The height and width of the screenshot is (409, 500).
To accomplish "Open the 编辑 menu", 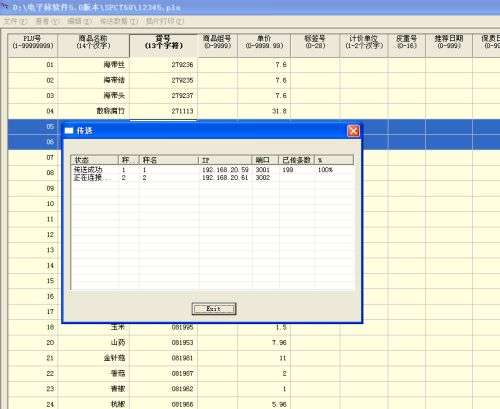I will pos(79,21).
